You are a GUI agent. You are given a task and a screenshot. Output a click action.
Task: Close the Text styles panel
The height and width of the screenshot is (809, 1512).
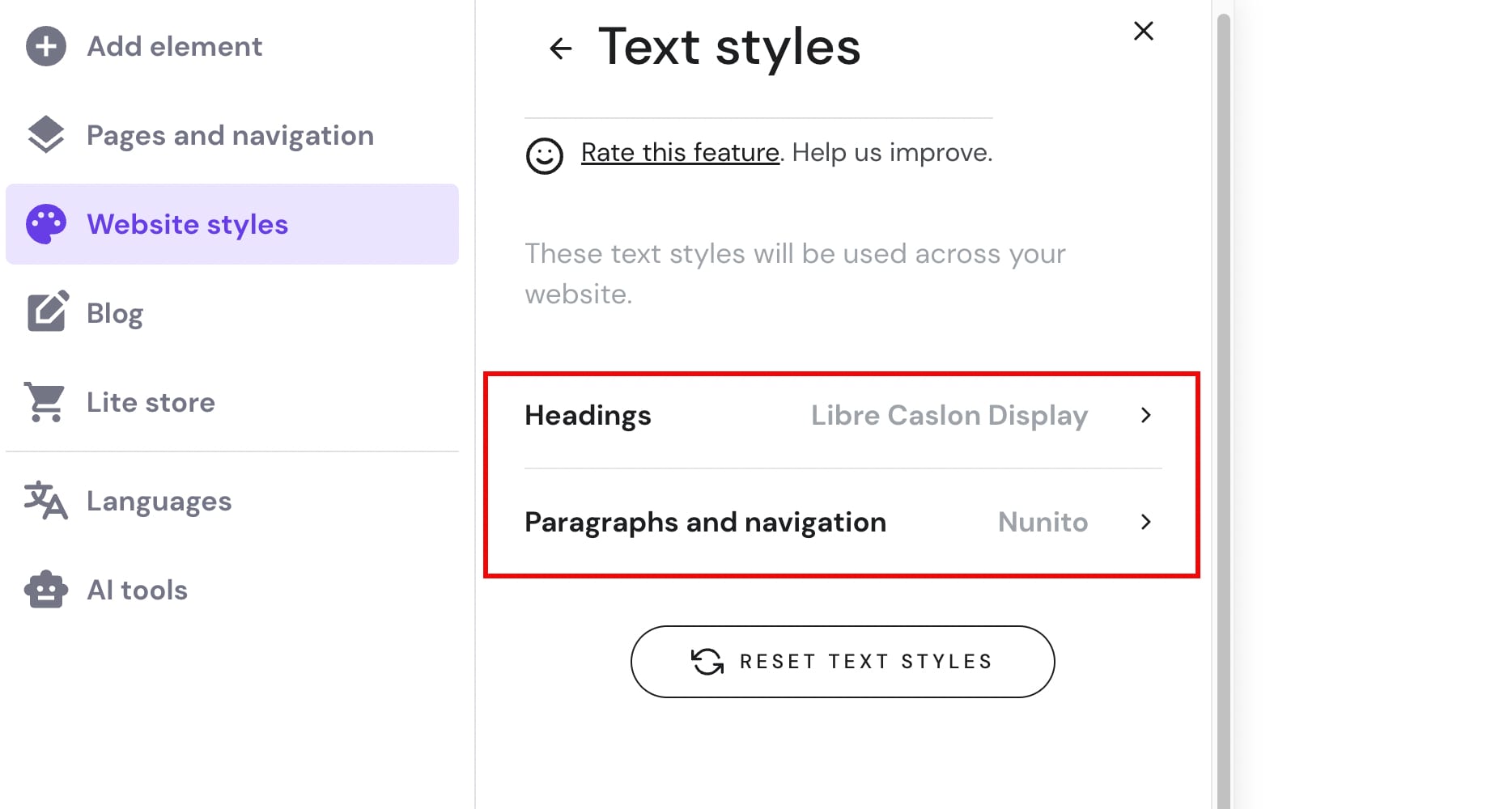[1143, 32]
